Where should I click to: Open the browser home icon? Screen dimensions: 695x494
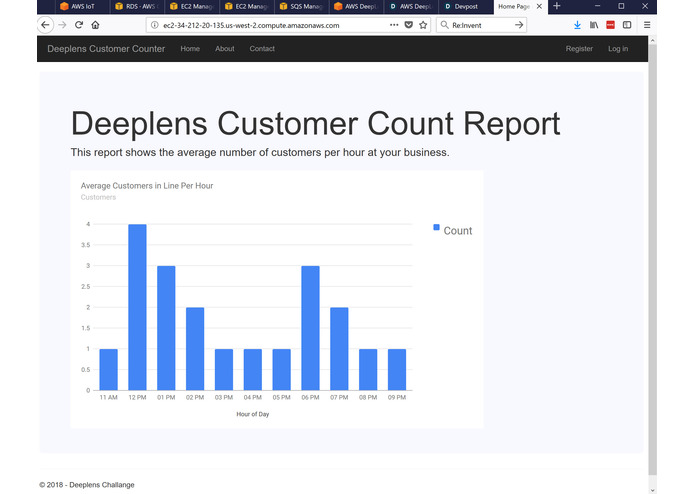[x=95, y=25]
